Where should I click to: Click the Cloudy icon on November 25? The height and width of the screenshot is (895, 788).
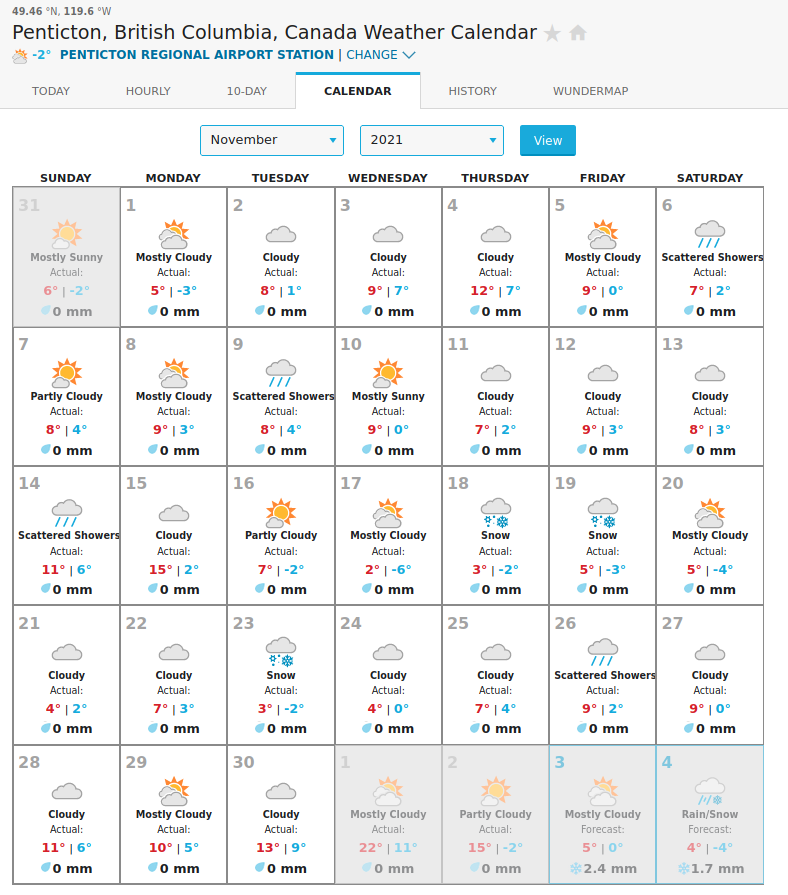(x=496, y=652)
